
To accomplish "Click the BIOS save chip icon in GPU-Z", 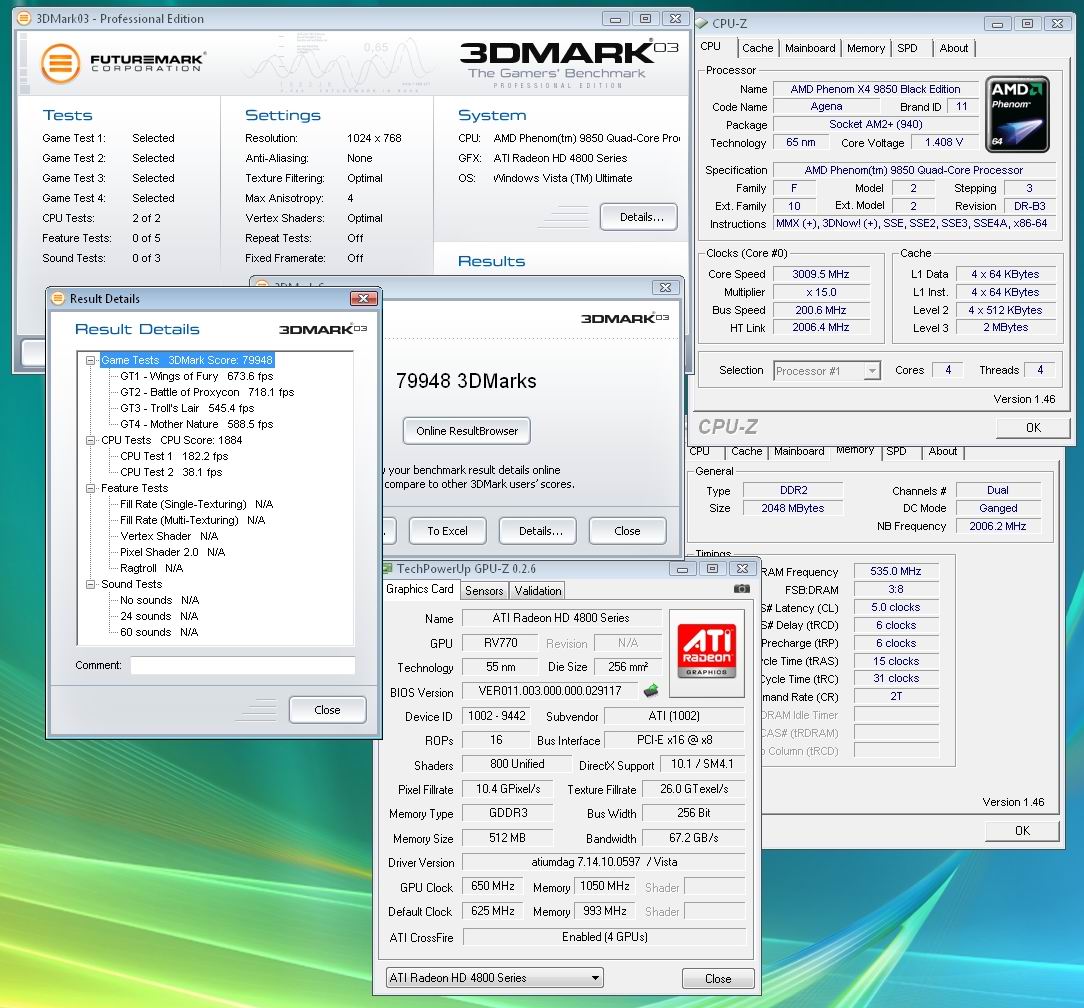I will [x=651, y=690].
